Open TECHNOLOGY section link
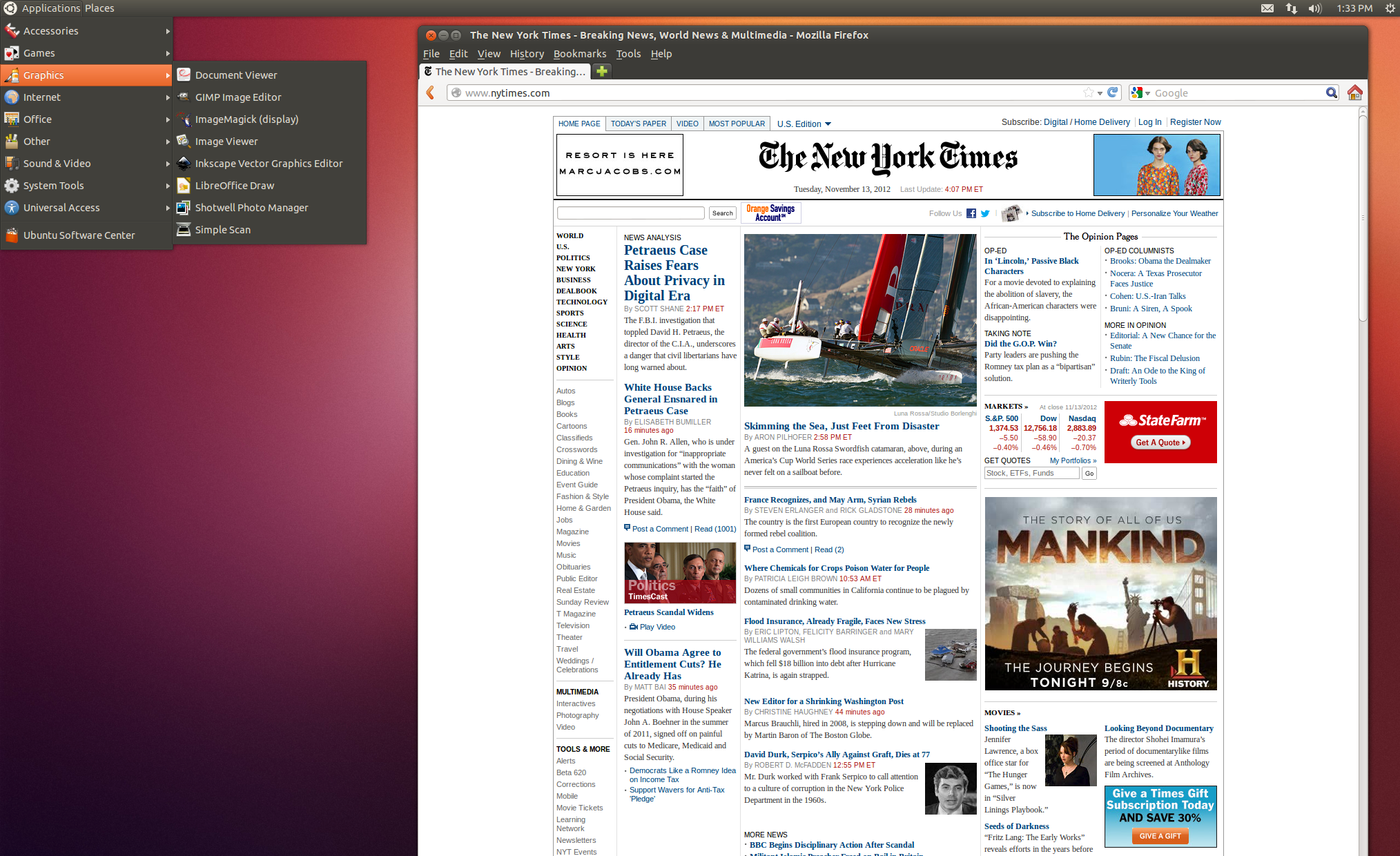This screenshot has width=1400, height=856. click(x=582, y=302)
